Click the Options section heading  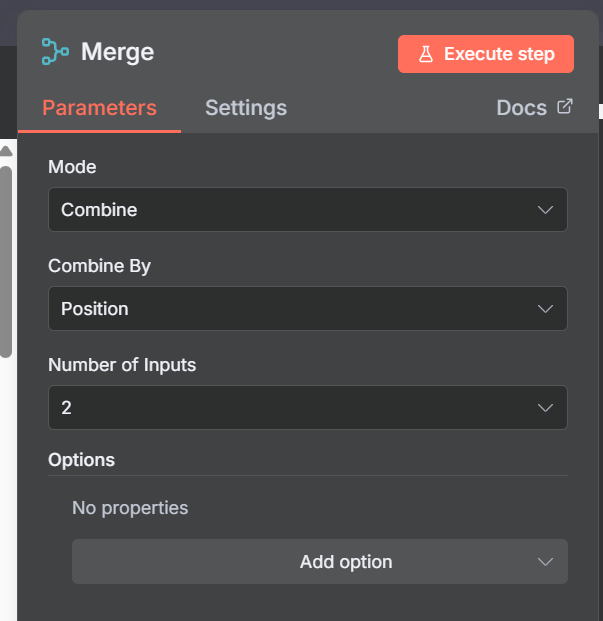[x=81, y=460]
